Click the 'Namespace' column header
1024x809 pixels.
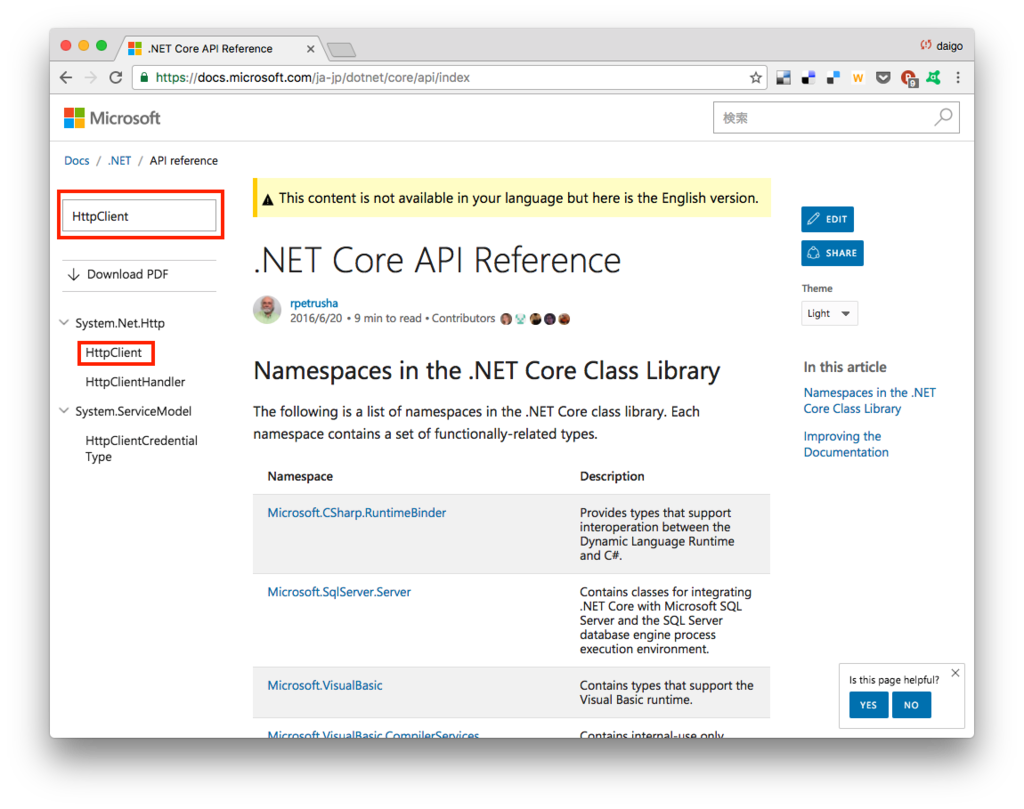tap(300, 477)
